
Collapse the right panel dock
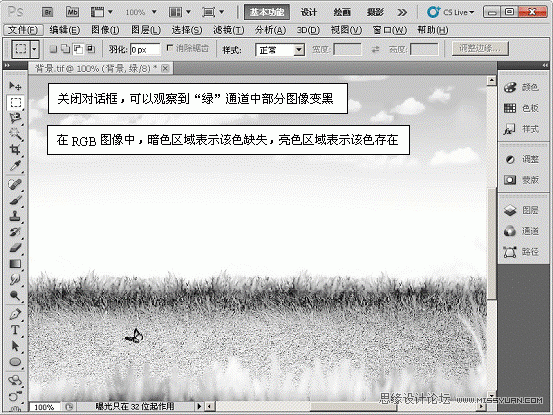point(545,65)
